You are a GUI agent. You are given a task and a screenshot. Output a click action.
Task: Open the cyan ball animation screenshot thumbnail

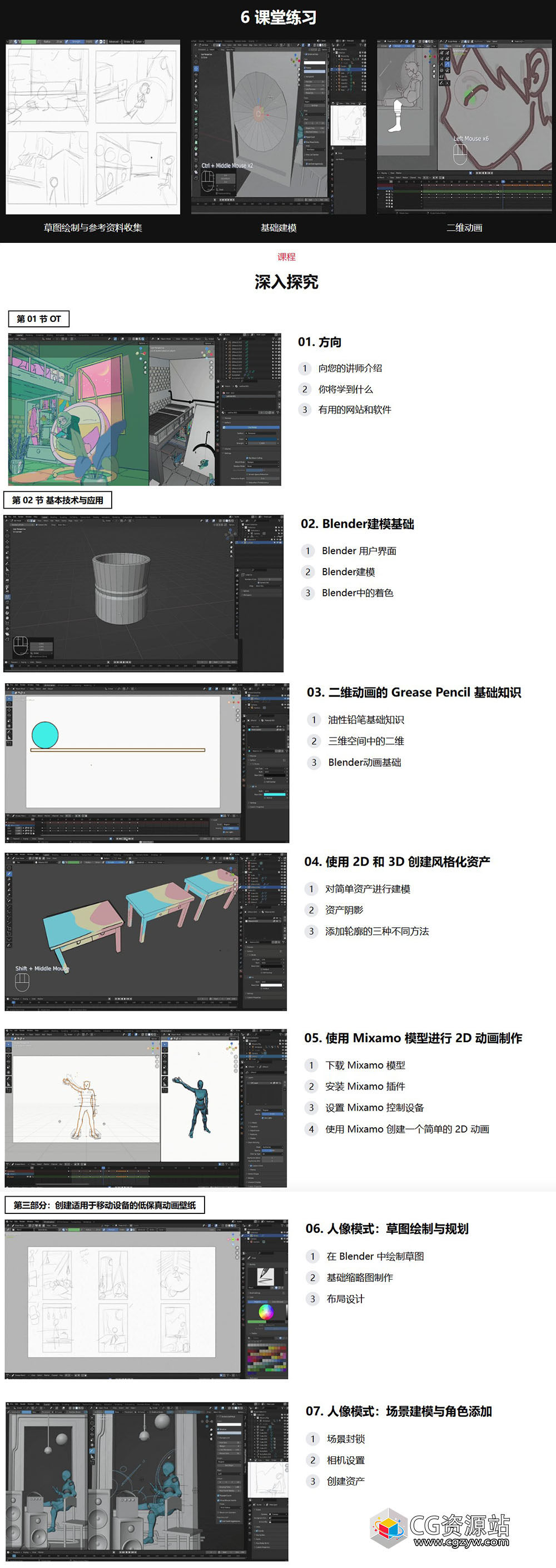tap(147, 763)
